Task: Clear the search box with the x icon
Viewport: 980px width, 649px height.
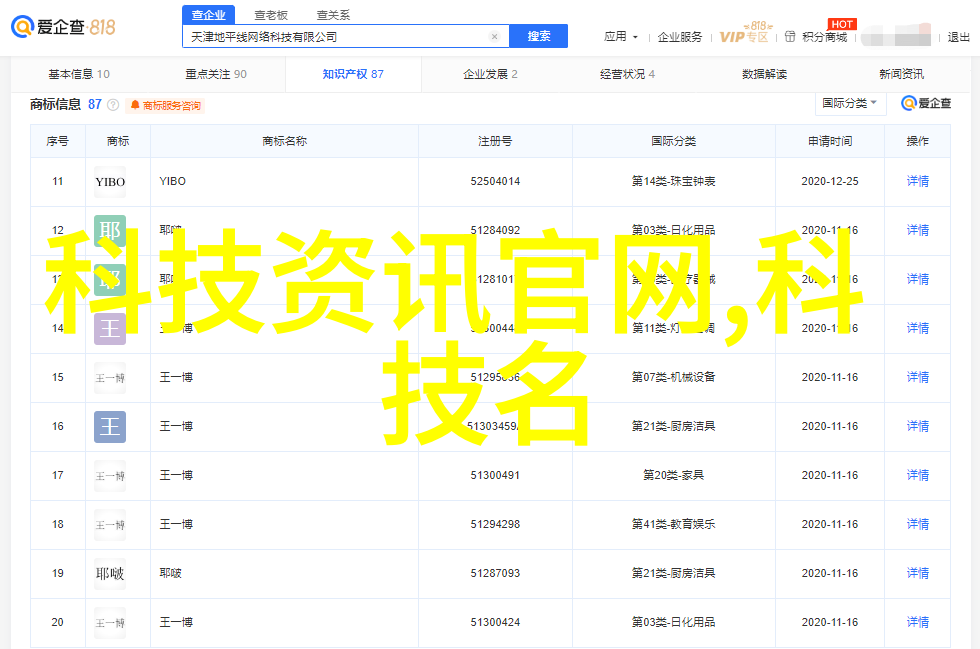Action: [x=494, y=37]
